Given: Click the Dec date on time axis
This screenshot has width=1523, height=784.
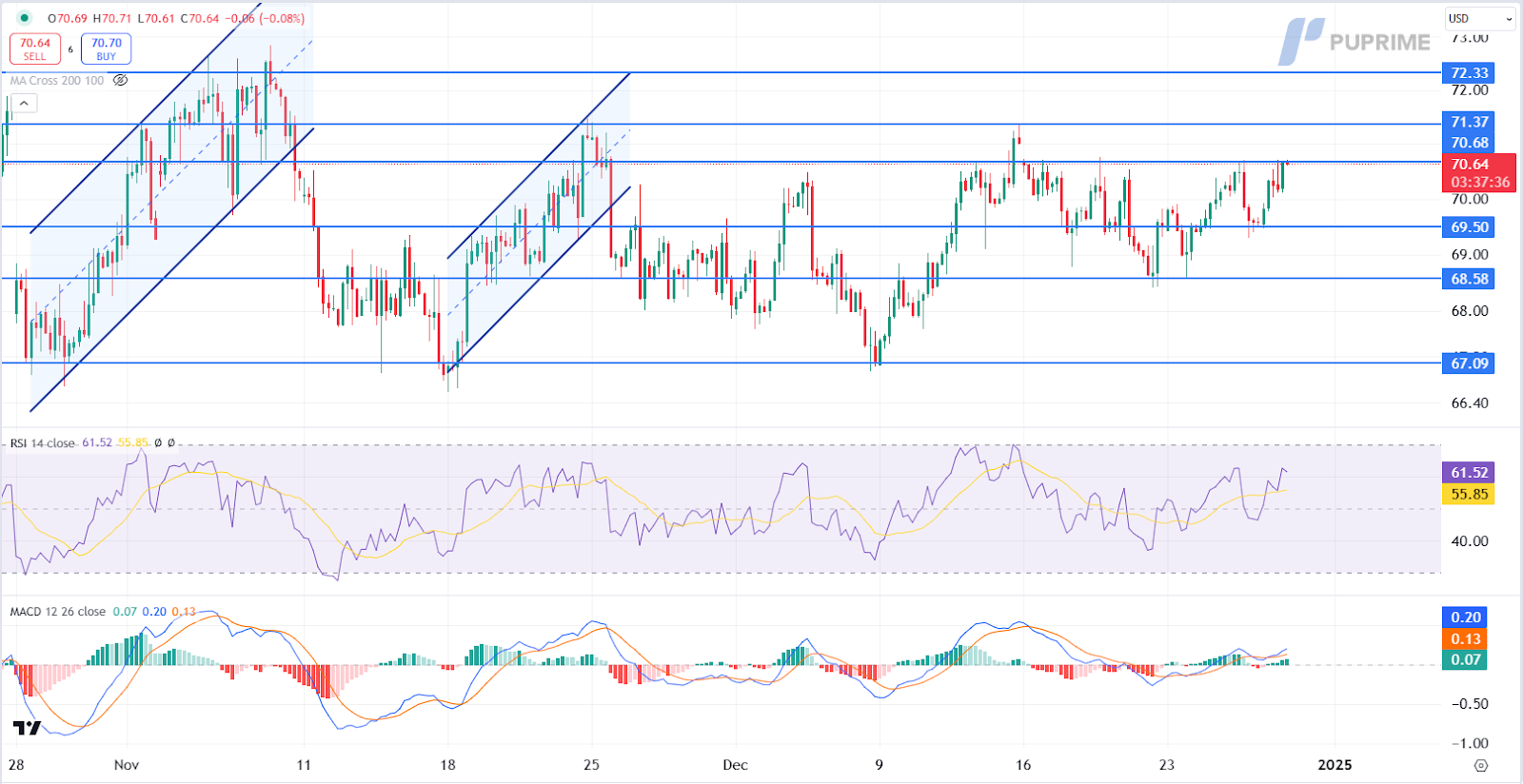Looking at the screenshot, I should 735,765.
